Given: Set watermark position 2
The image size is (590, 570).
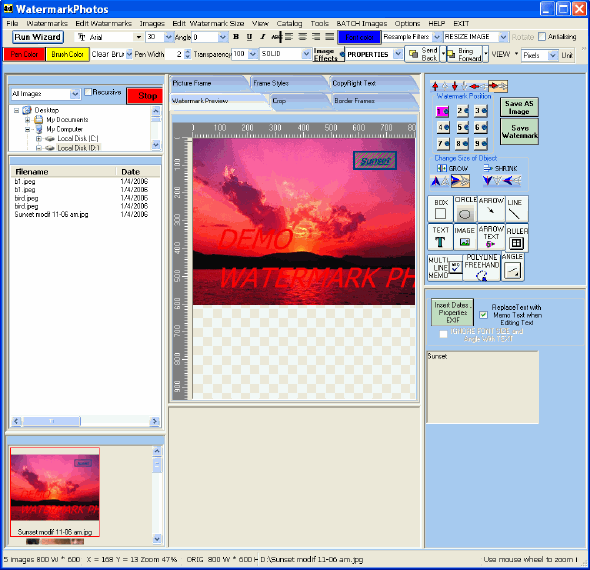Looking at the screenshot, I should [x=462, y=111].
